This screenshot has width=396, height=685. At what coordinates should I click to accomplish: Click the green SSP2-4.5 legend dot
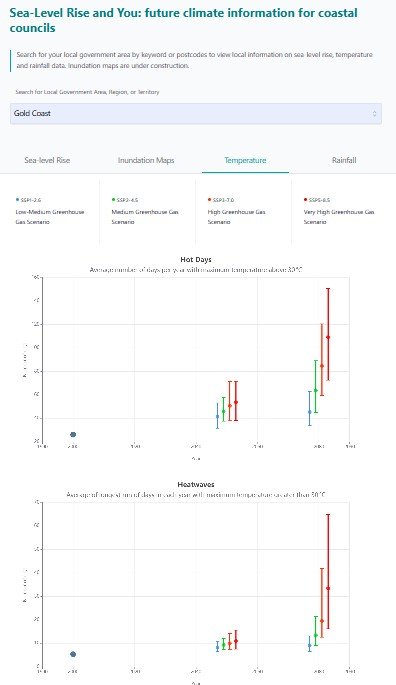pyautogui.click(x=113, y=200)
